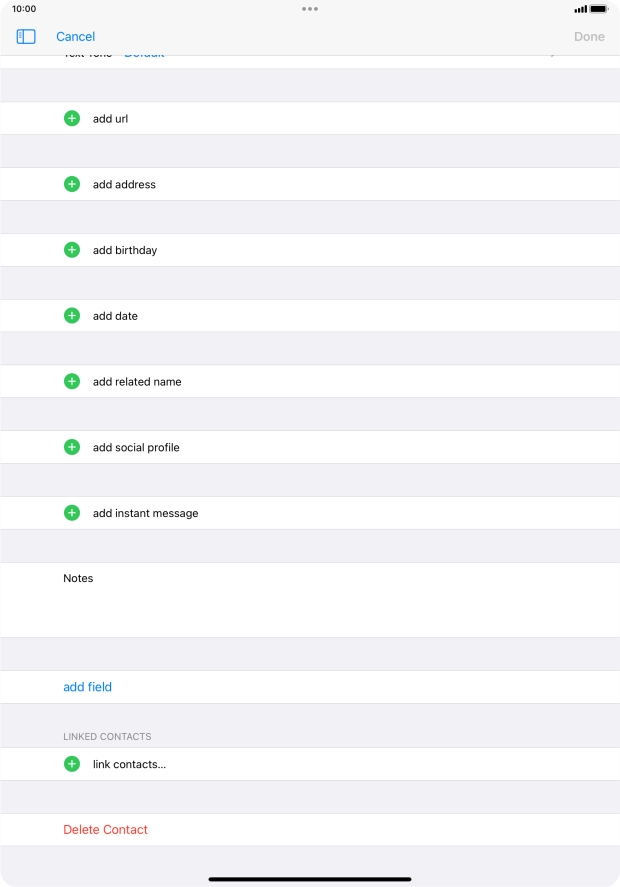620x887 pixels.
Task: Tap the green plus beside add address
Action: [72, 184]
